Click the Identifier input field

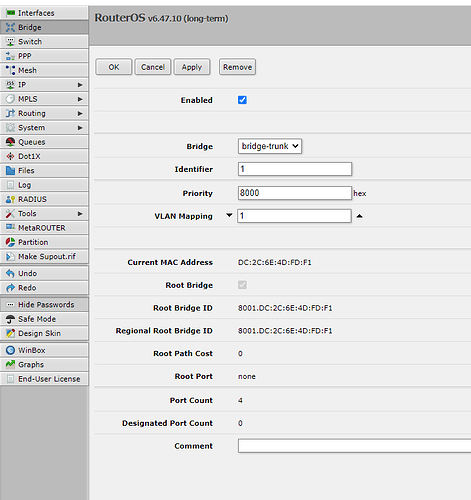(295, 169)
